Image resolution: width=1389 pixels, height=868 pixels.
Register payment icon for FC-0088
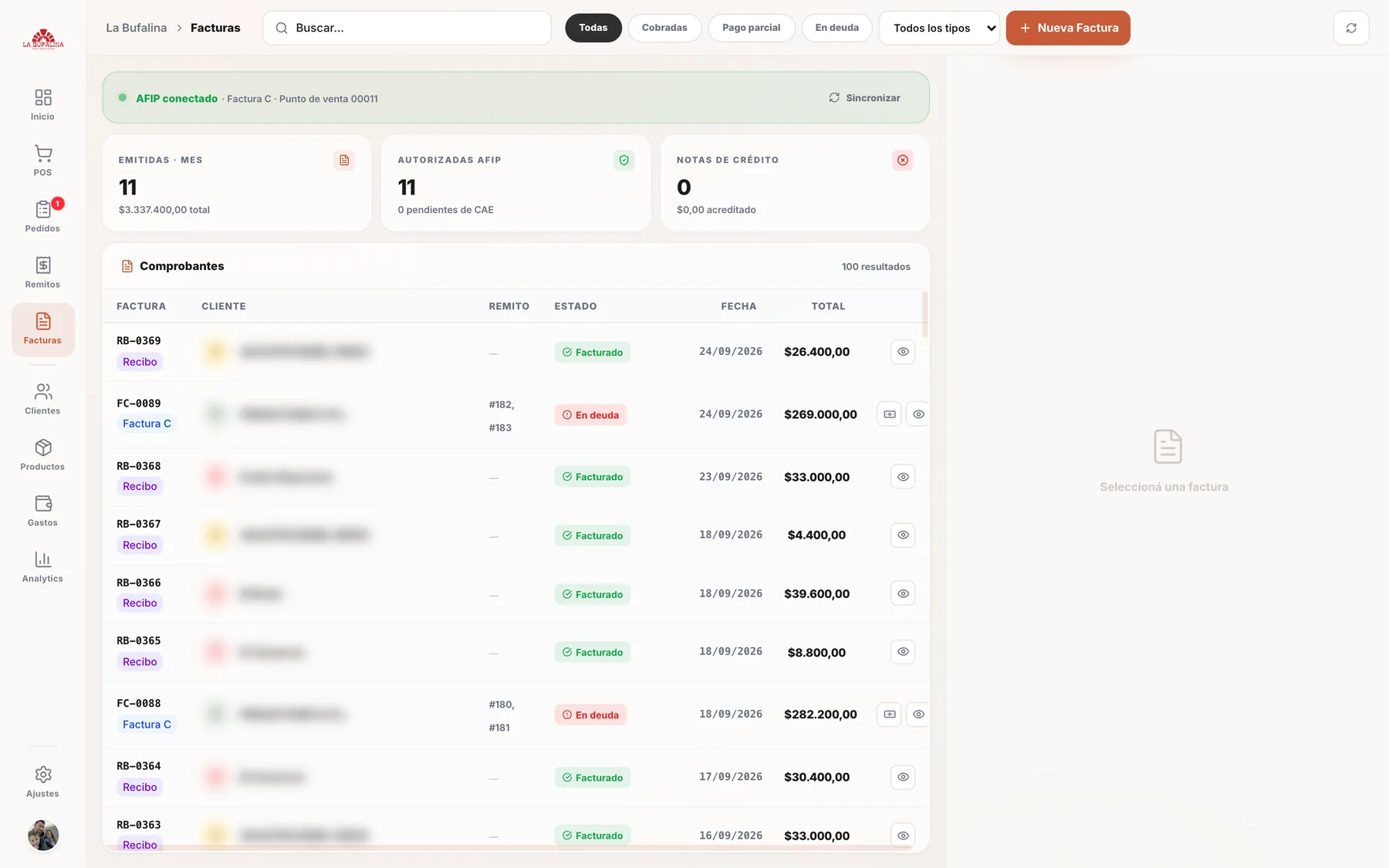tap(890, 714)
